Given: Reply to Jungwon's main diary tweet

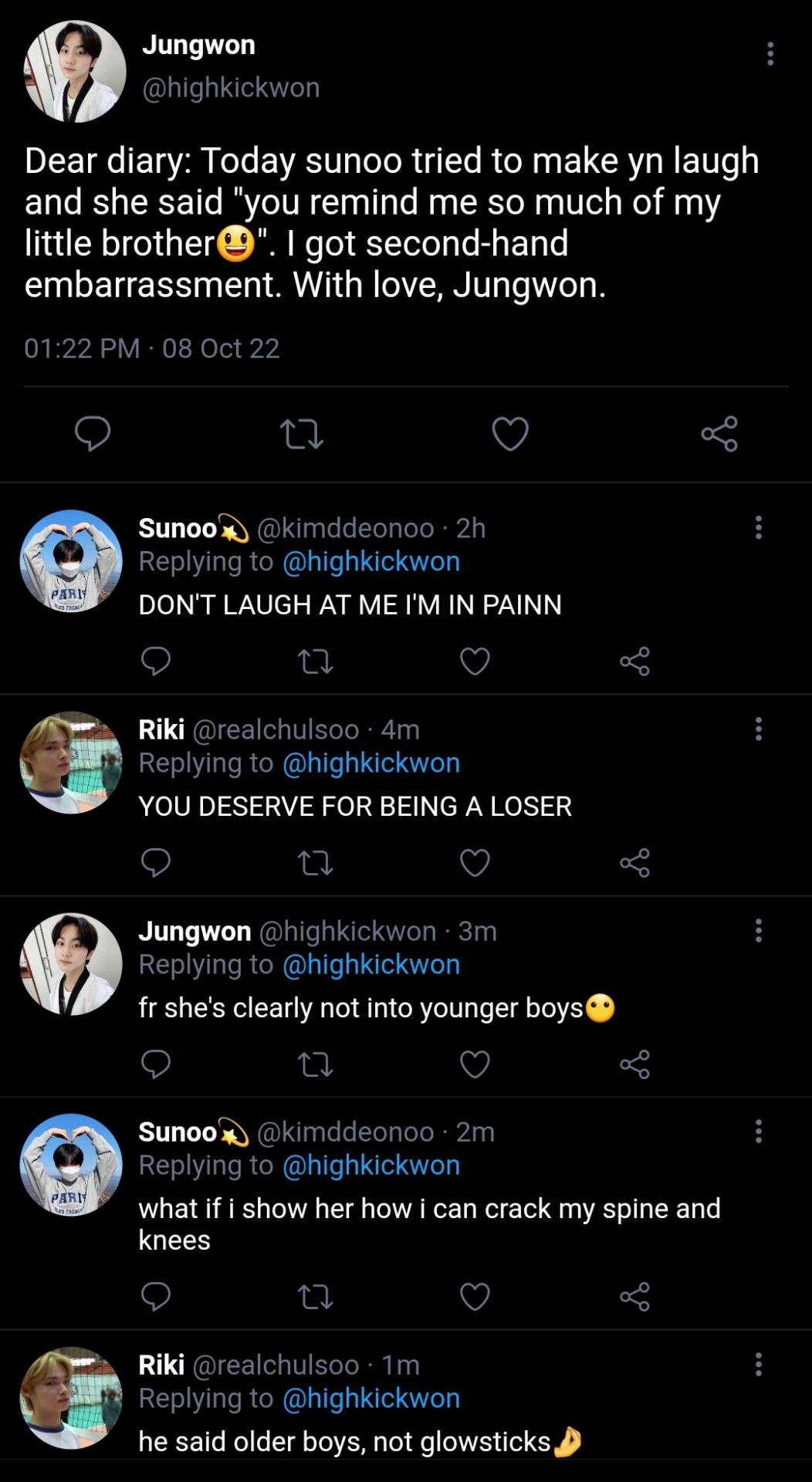Looking at the screenshot, I should coord(93,433).
